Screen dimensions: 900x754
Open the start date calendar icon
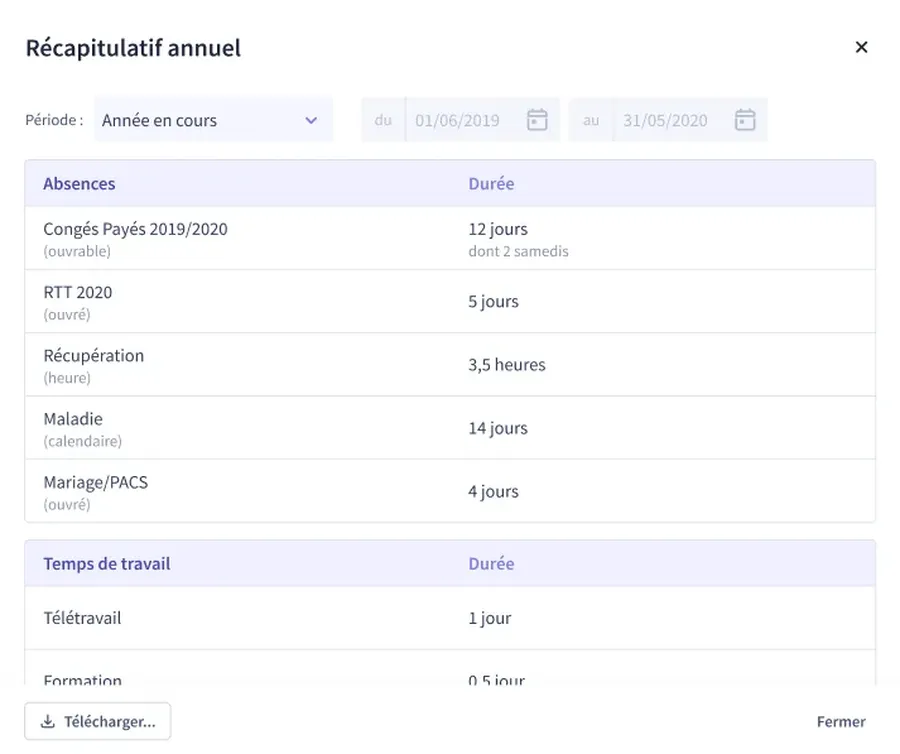(537, 120)
